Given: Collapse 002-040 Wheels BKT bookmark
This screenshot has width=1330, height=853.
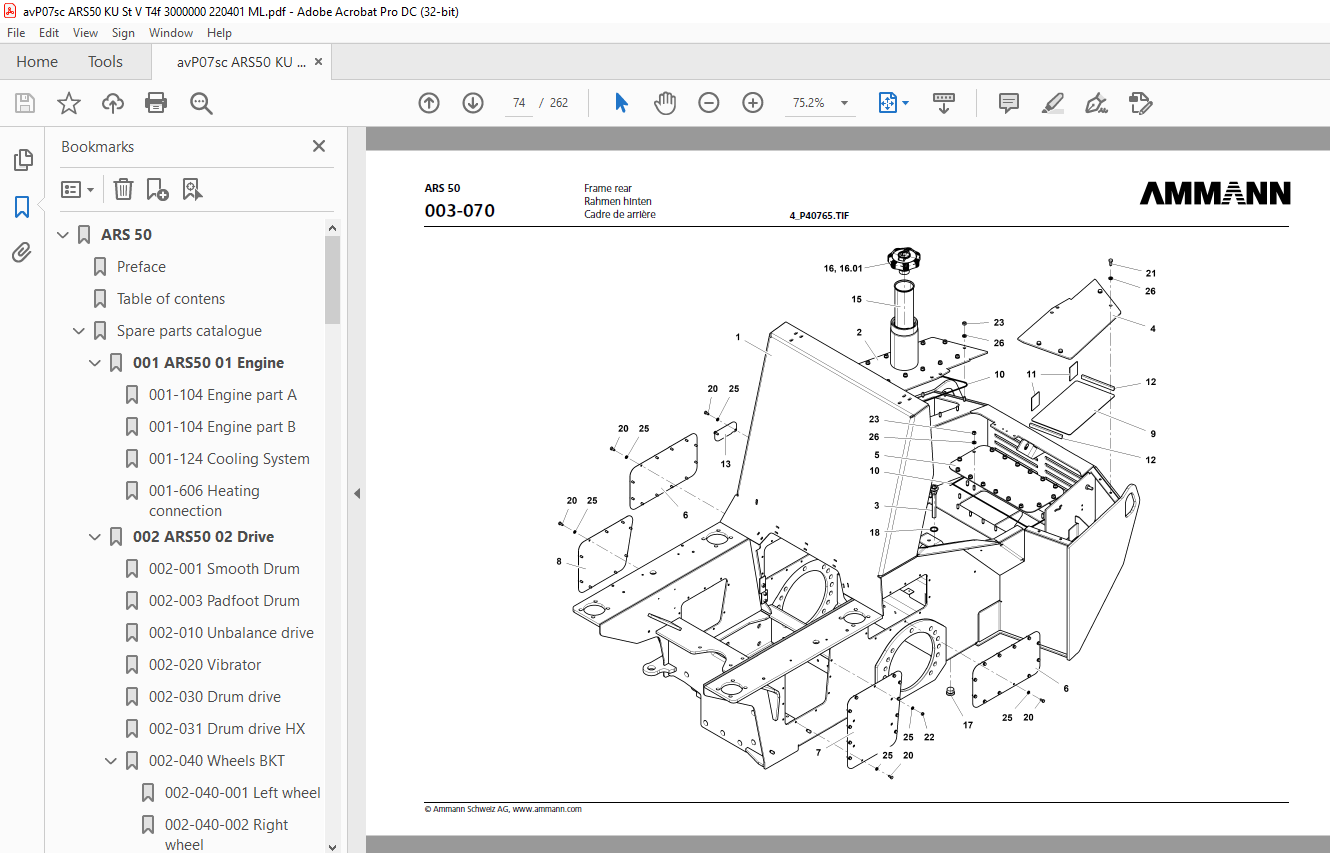Looking at the screenshot, I should pos(111,761).
